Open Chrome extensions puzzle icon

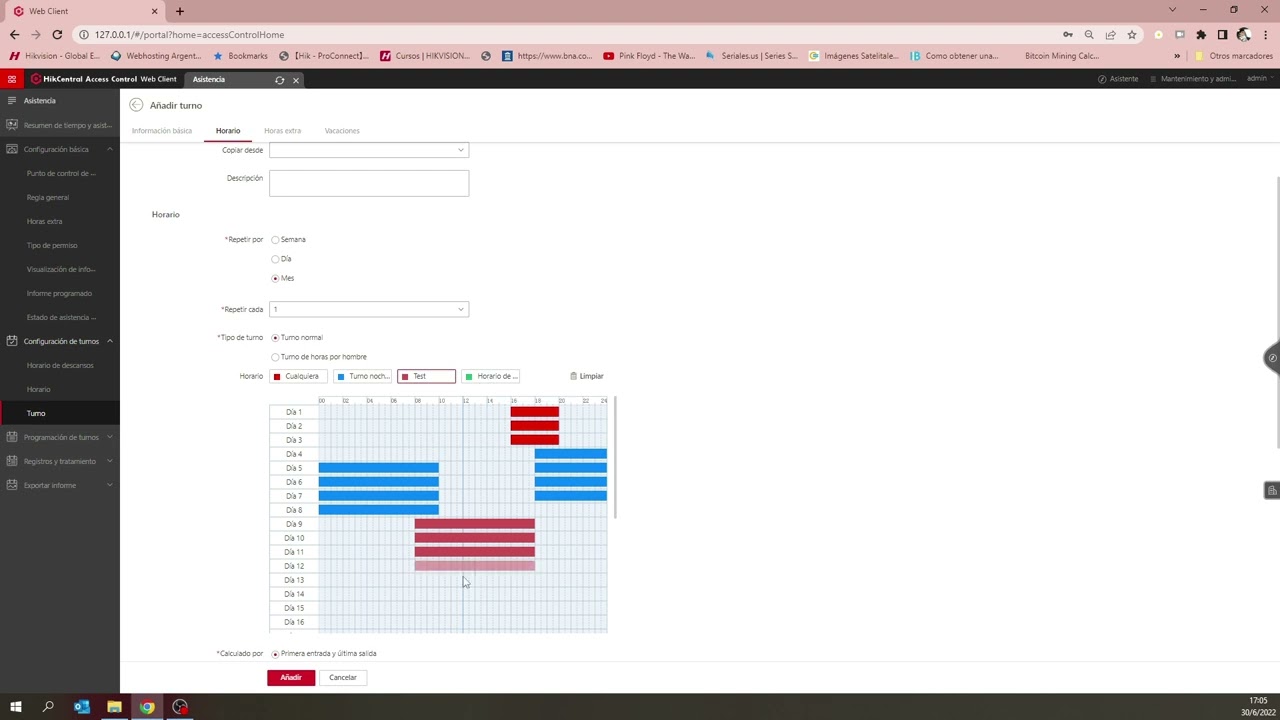[x=1201, y=35]
